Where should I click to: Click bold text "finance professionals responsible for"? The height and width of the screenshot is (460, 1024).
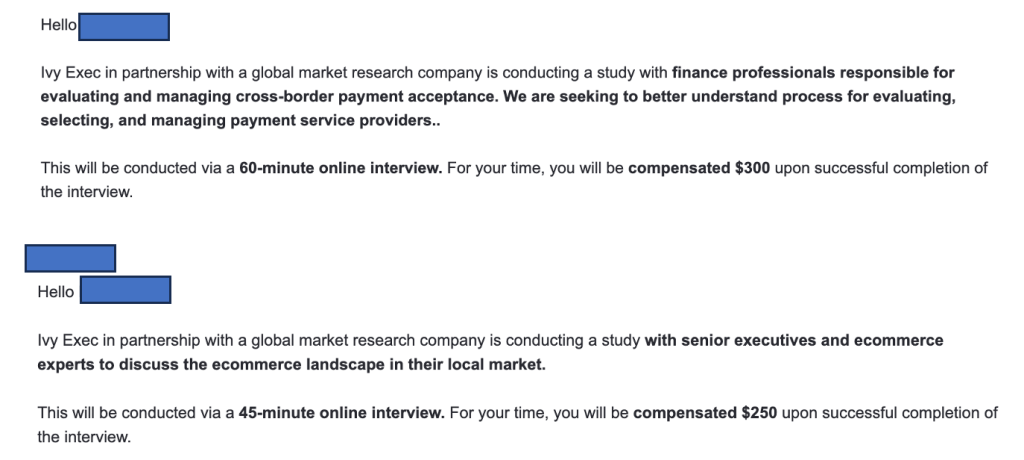pyautogui.click(x=813, y=73)
